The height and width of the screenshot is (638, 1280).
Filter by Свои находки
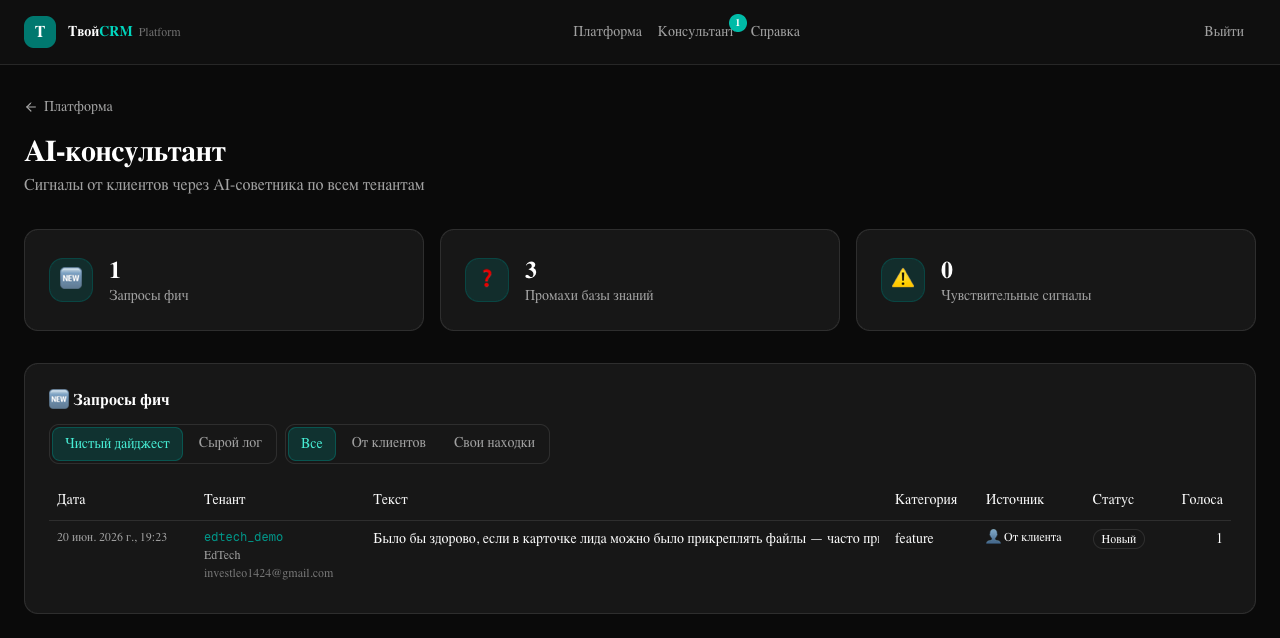[494, 443]
